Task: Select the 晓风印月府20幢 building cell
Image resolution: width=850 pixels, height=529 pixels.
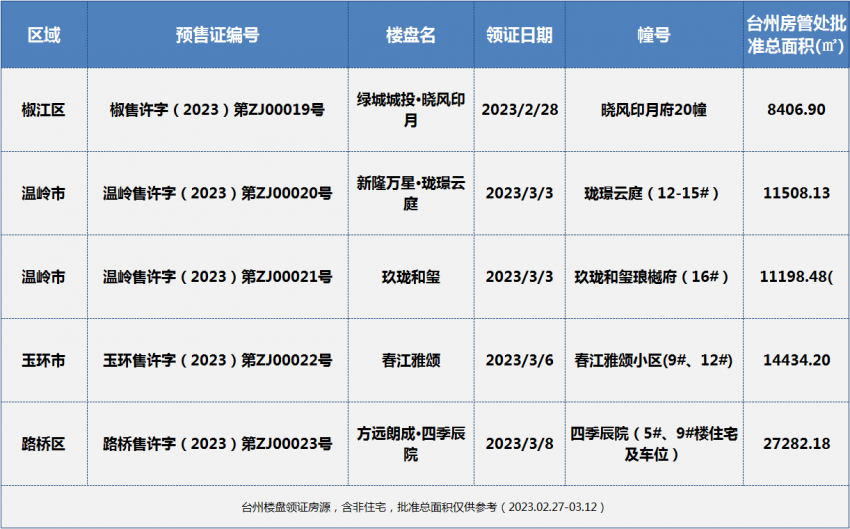Action: click(x=654, y=109)
